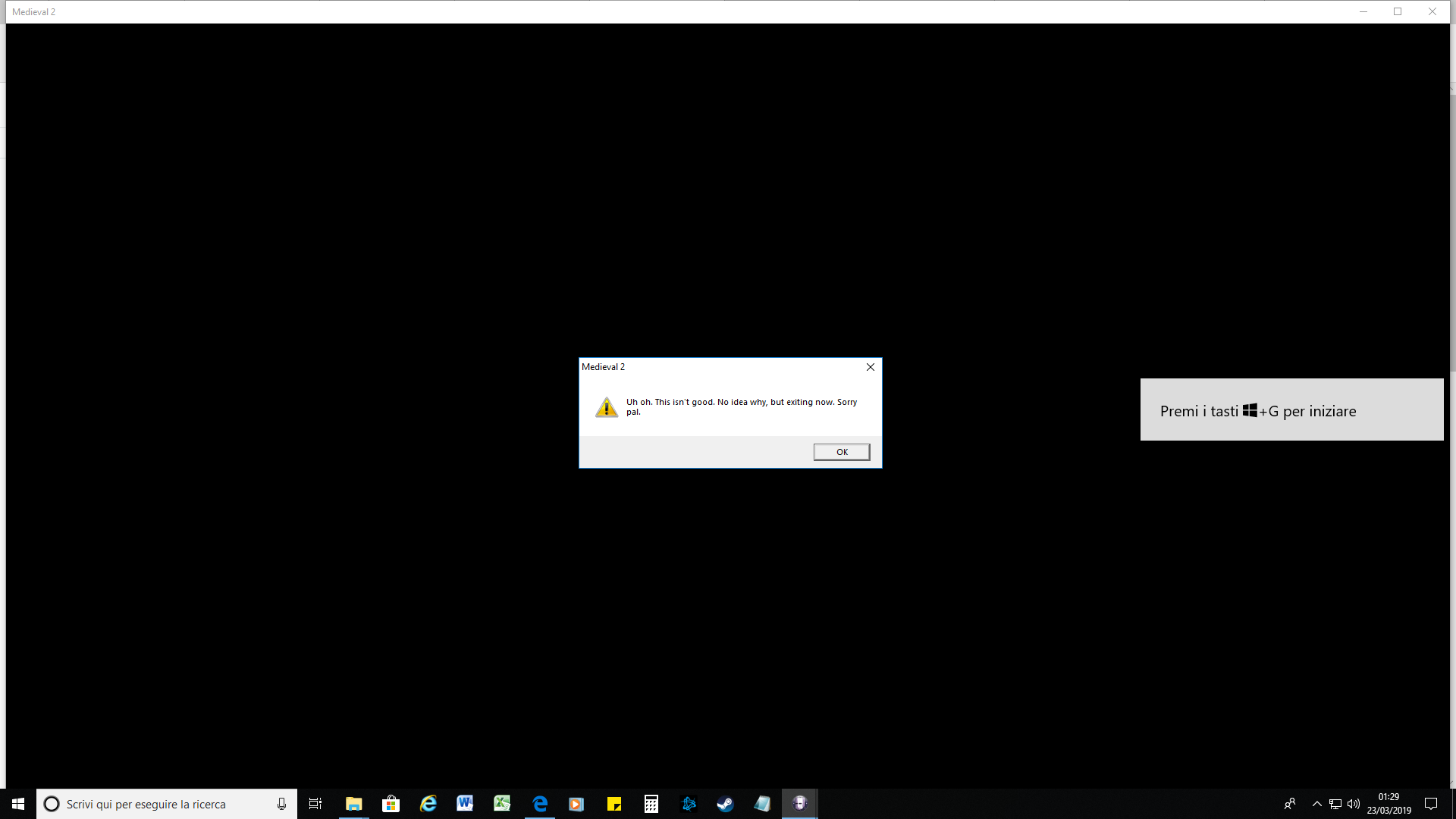The image size is (1456, 819).
Task: Open the light blue notepad-style taskbar icon
Action: click(x=762, y=804)
